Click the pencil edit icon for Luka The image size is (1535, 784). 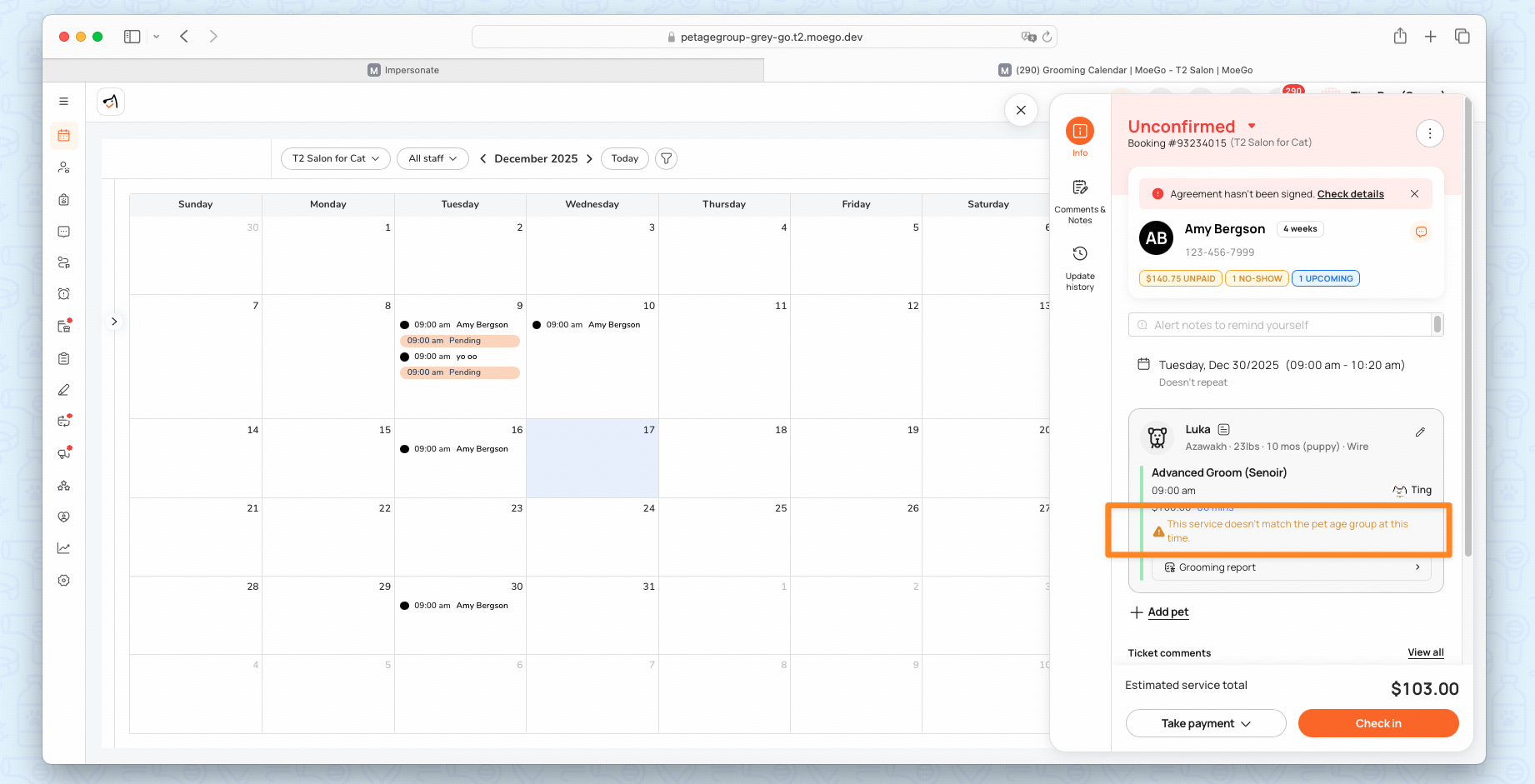coord(1420,432)
